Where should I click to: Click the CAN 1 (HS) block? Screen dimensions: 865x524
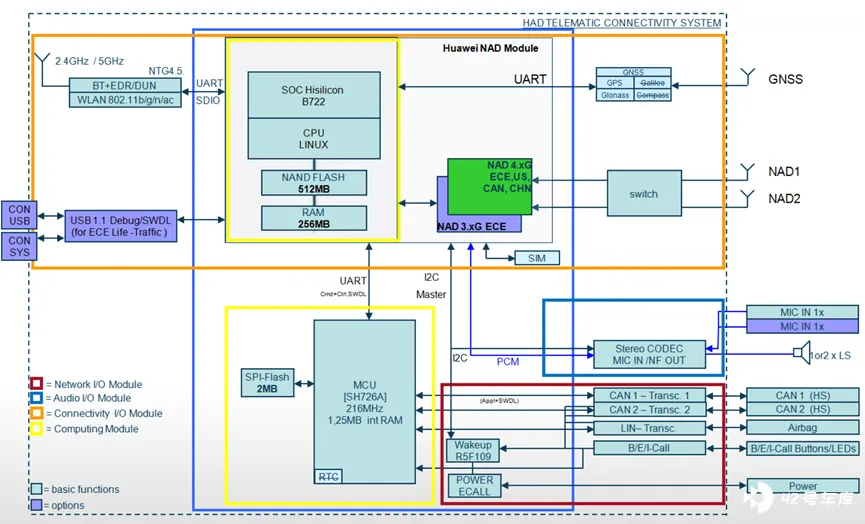point(803,395)
